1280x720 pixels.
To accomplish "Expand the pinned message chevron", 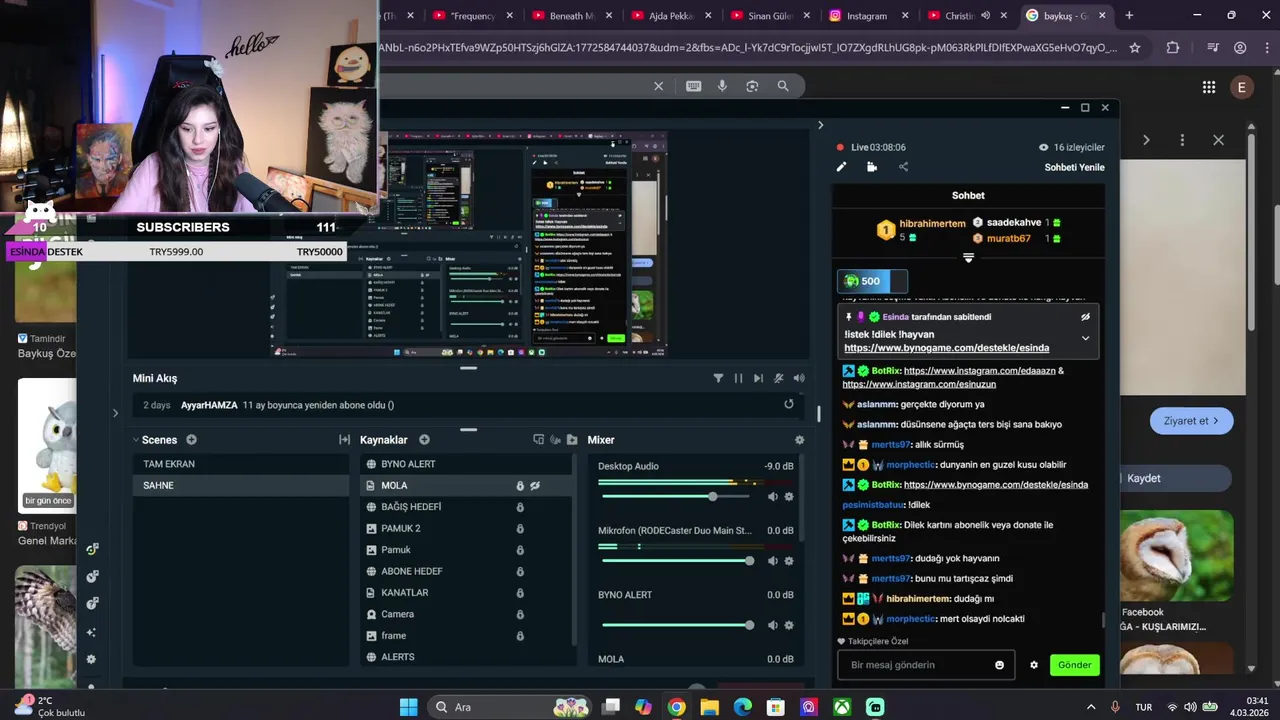I will point(1085,338).
